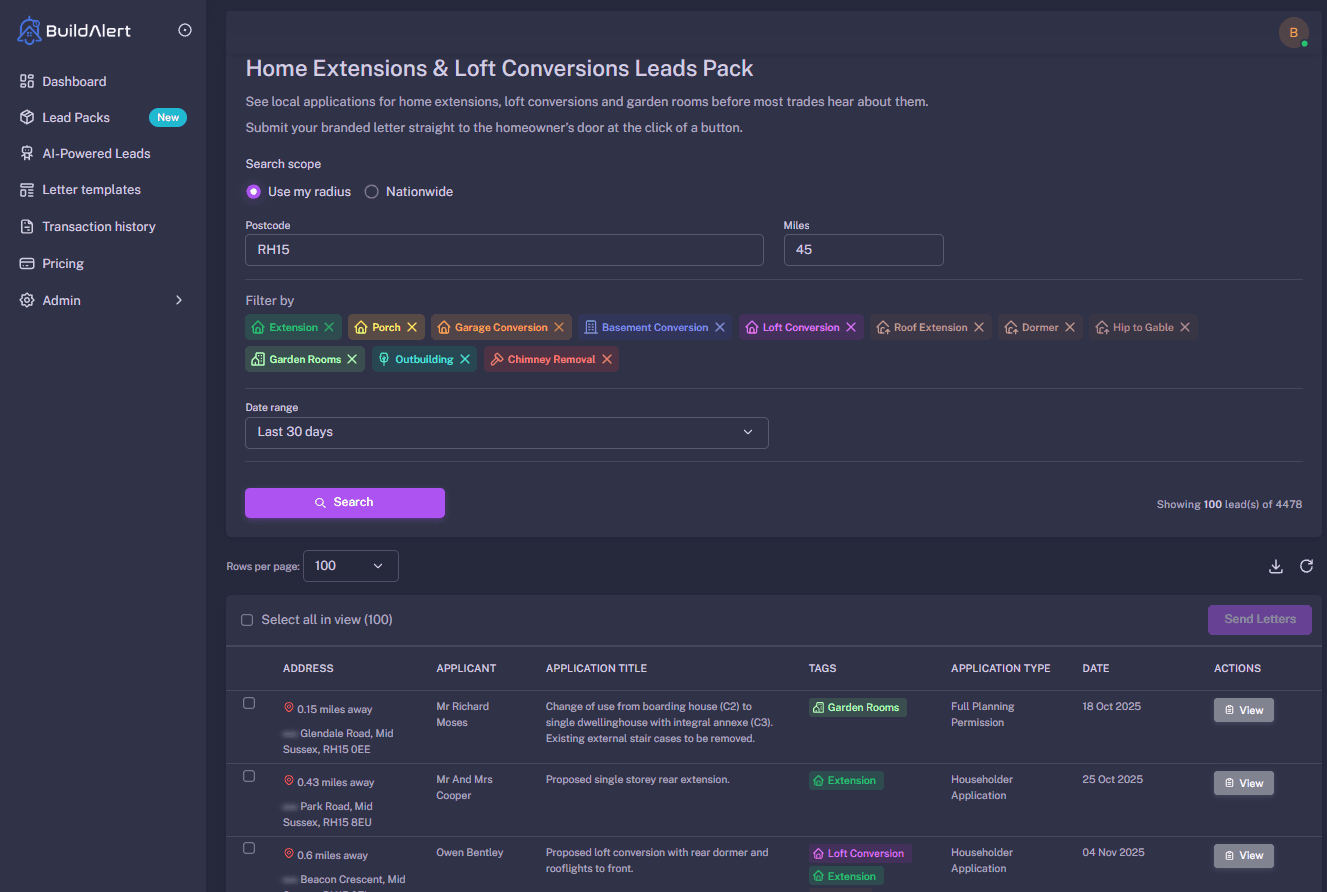The image size is (1327, 892).
Task: Open Letter templates via its sidebar icon
Action: coord(25,189)
